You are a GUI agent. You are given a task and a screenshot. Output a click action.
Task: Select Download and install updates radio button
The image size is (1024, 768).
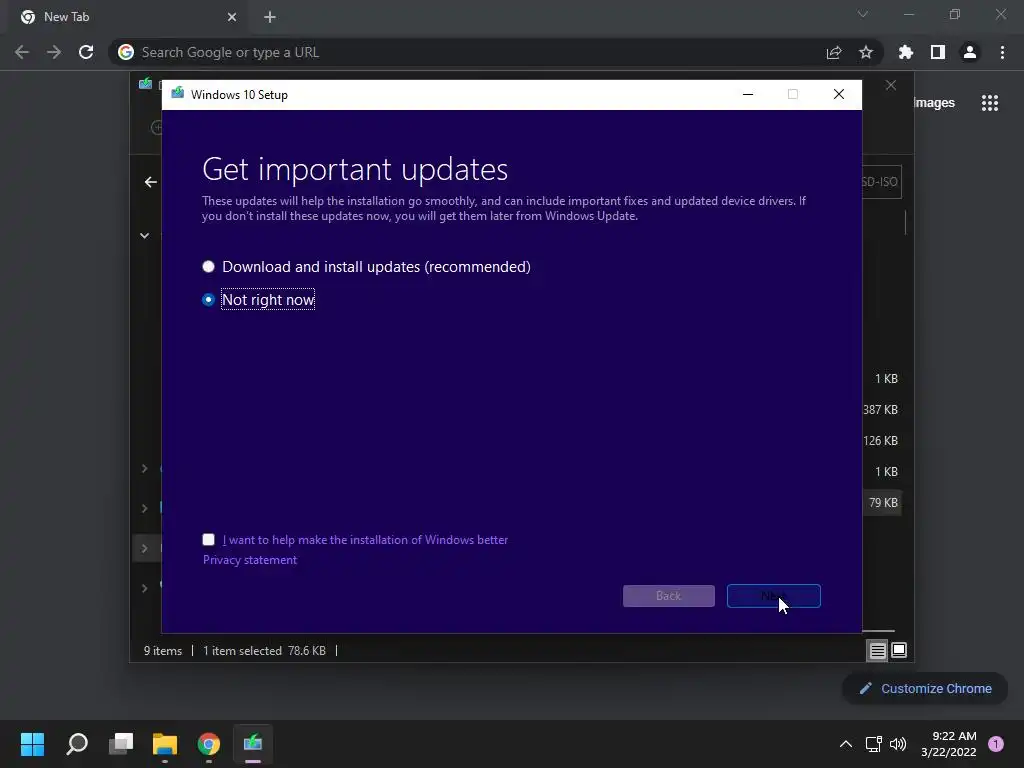point(208,266)
